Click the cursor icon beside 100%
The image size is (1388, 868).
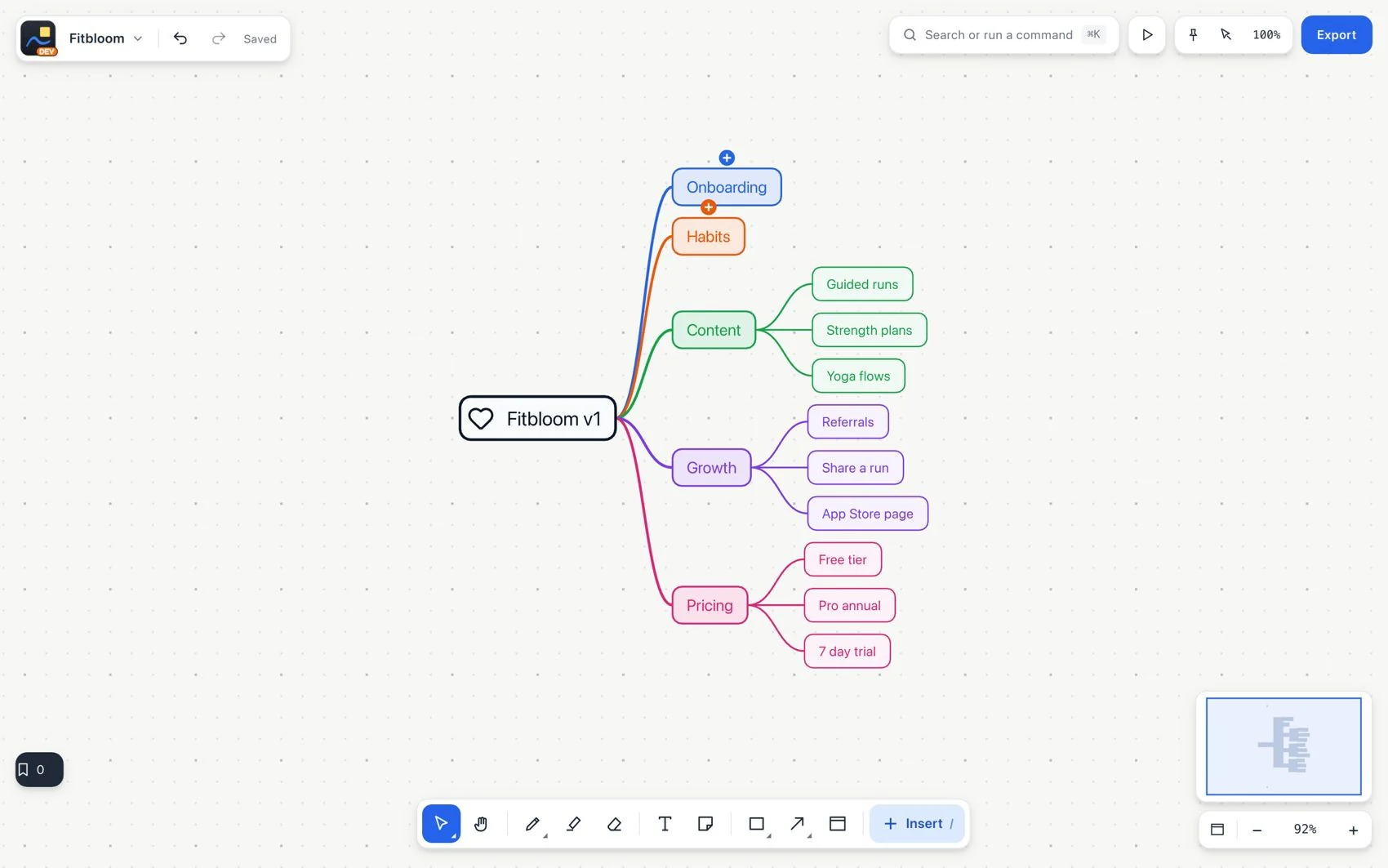[x=1226, y=34]
